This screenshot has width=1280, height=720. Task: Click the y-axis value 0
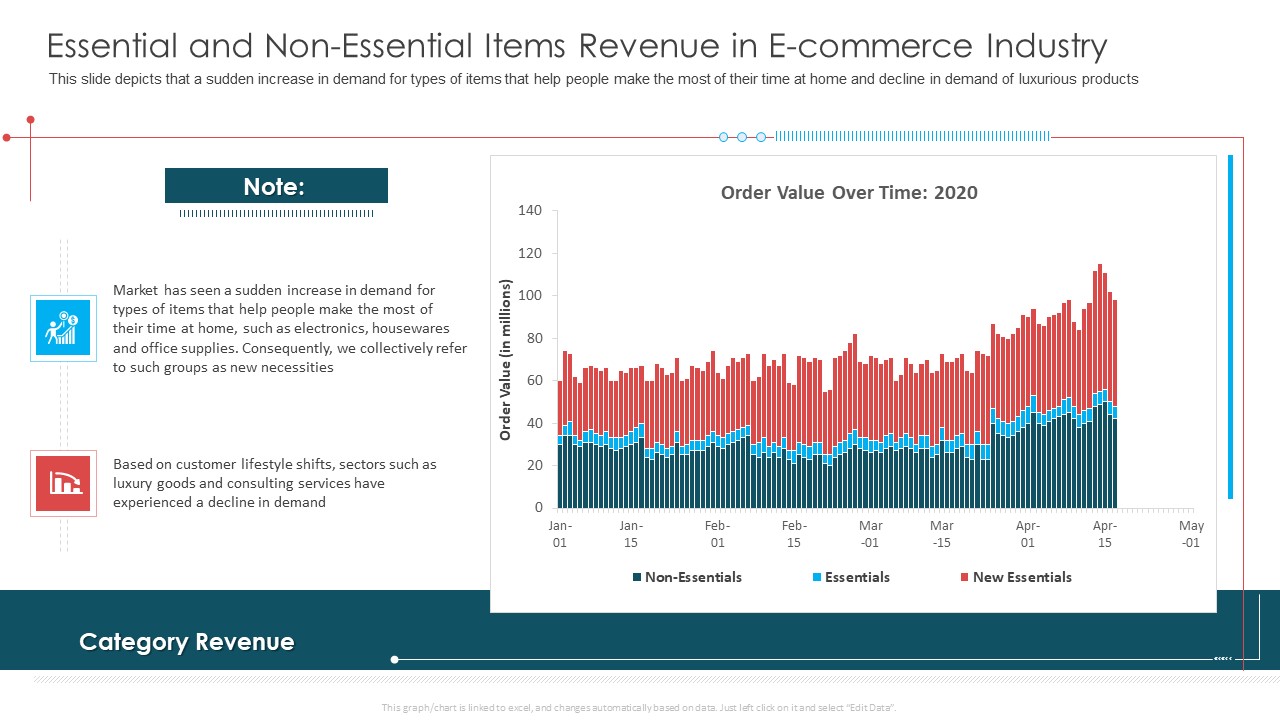tap(538, 508)
